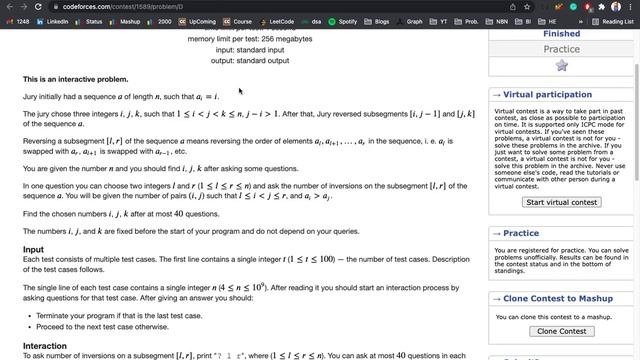
Task: Open the share page icon in address bar
Action: click(513, 7)
